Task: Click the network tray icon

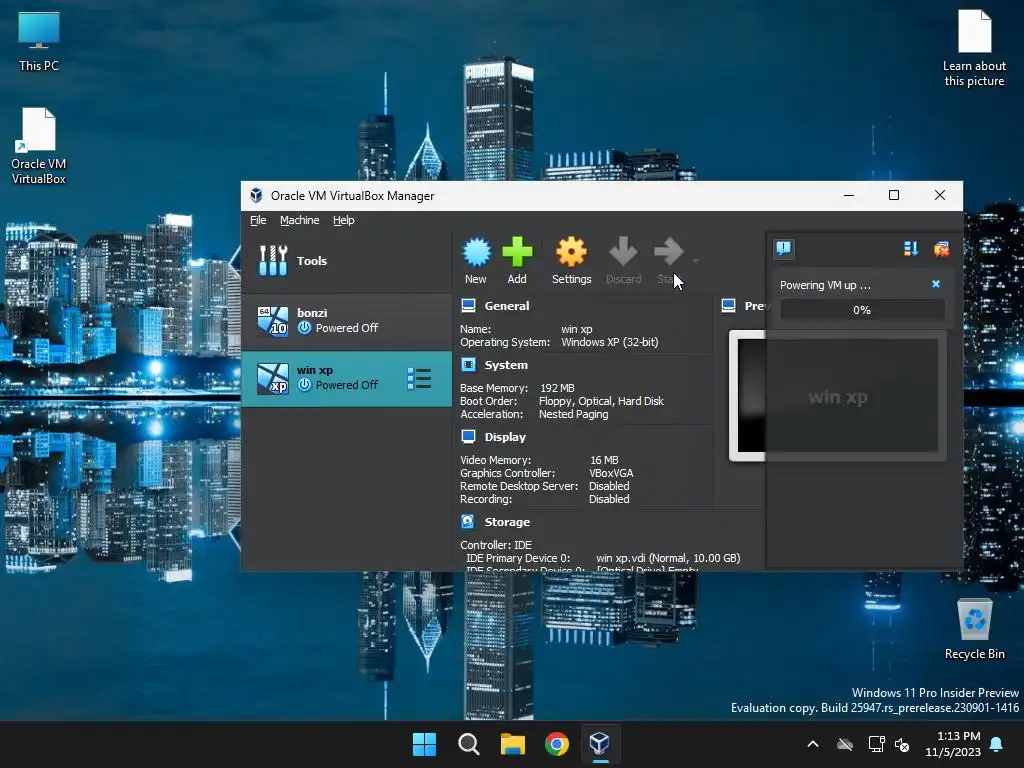Action: 876,744
